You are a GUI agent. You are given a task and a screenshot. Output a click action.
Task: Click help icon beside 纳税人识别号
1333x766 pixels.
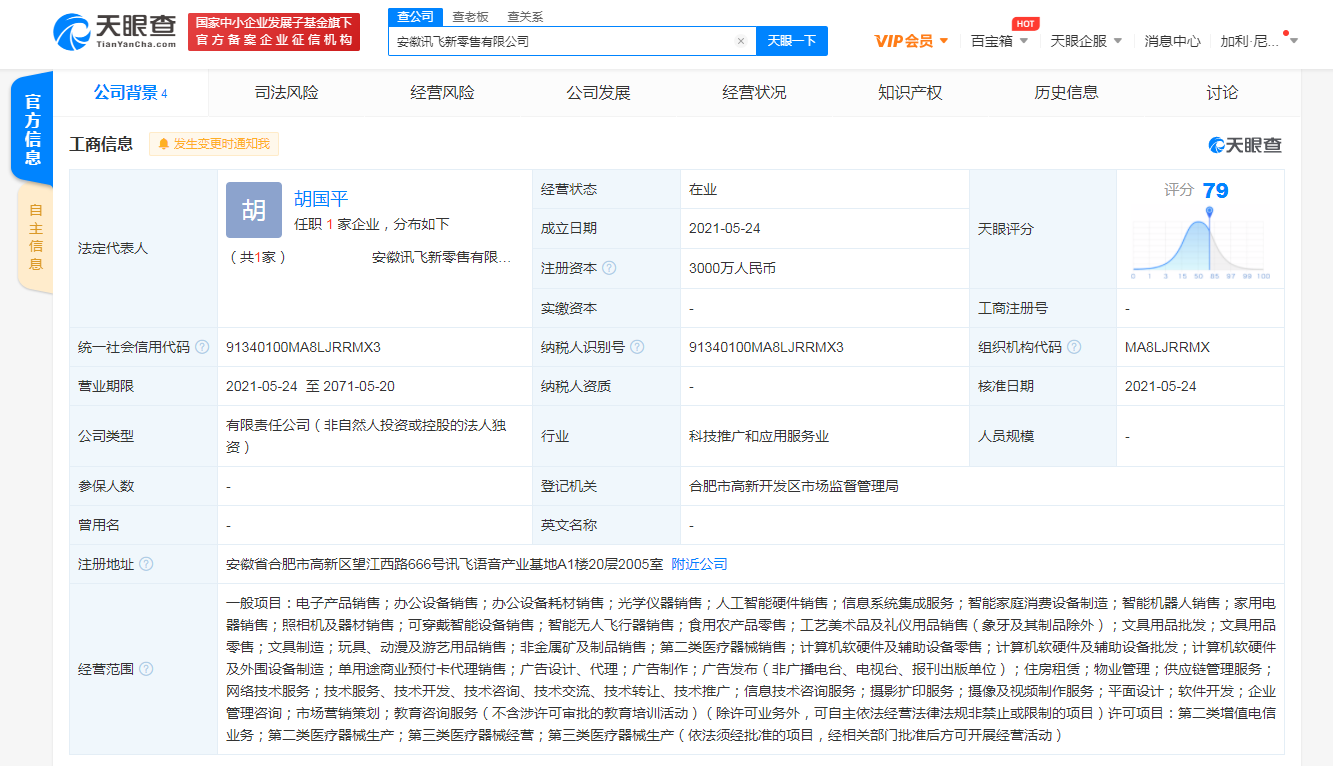[637, 347]
